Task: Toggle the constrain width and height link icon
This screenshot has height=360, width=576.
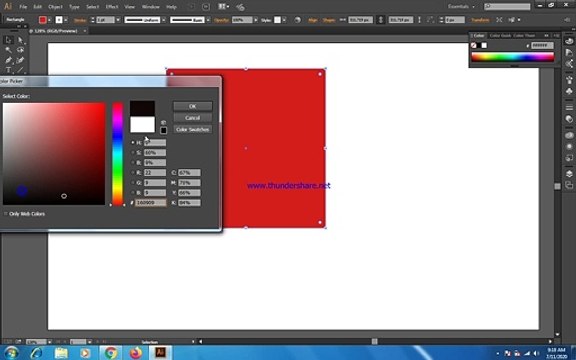Action: click(381, 20)
